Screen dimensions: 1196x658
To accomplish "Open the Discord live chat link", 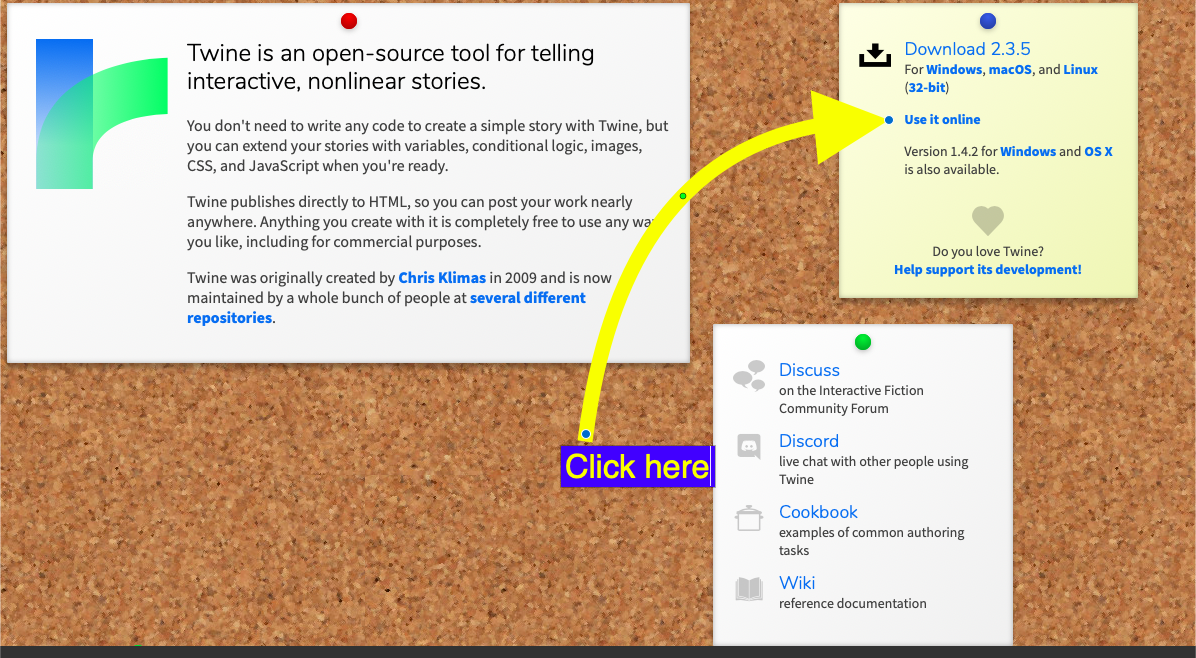I will 809,441.
